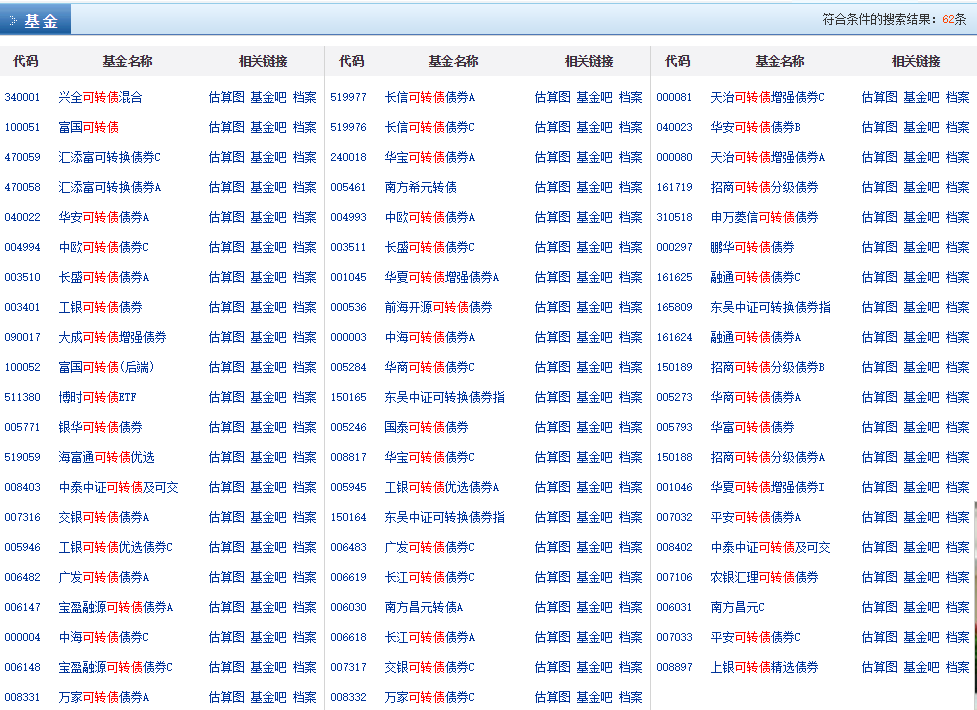Open 南方希元转债 fund page
The image size is (977, 710).
pos(421,187)
